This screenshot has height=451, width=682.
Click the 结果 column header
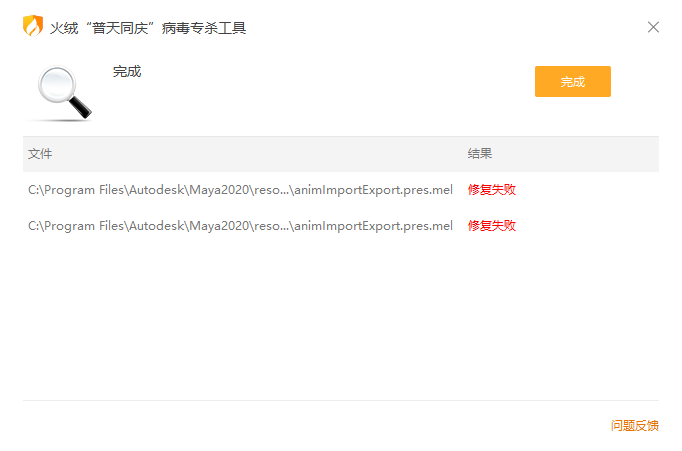pos(480,154)
